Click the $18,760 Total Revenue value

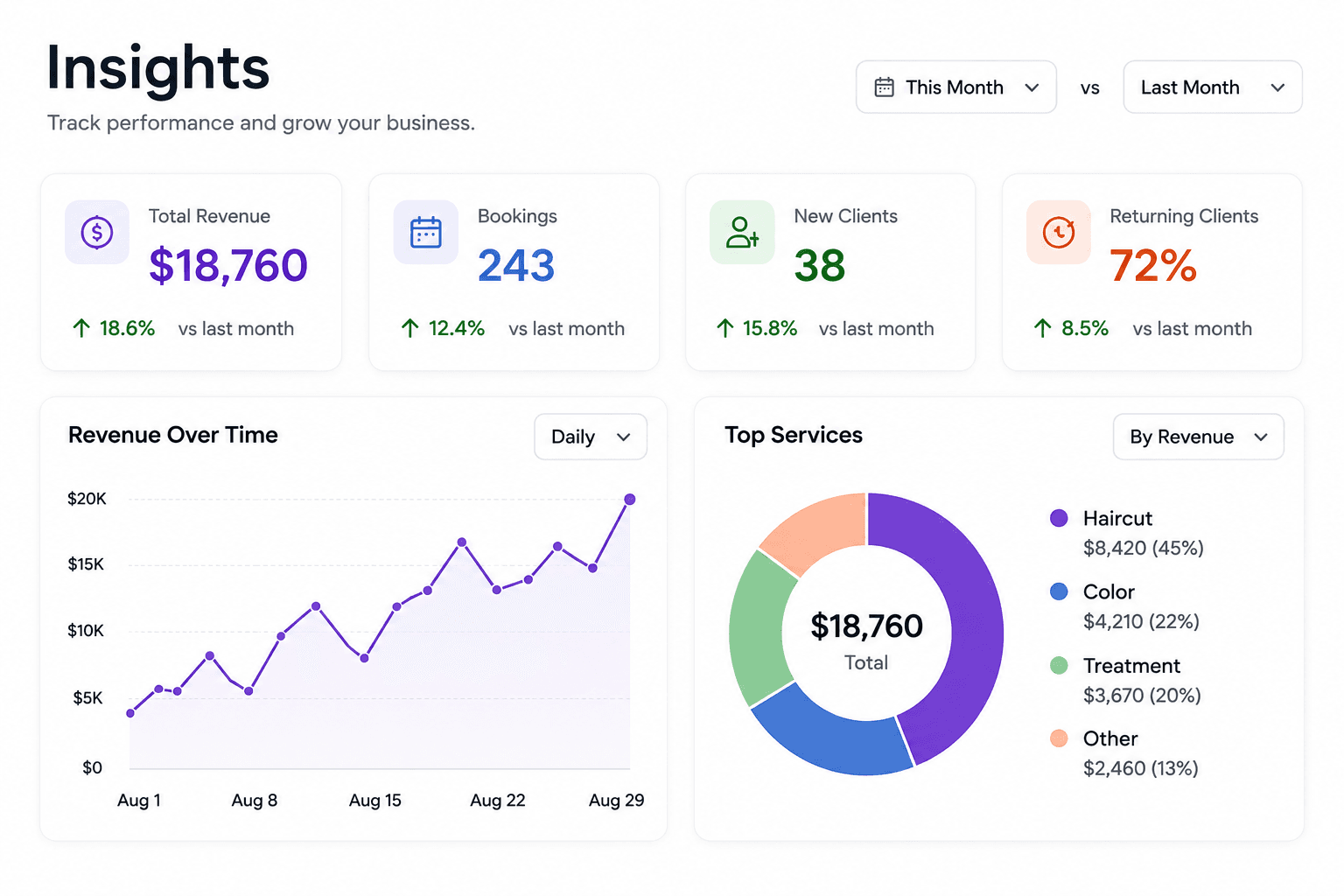(x=228, y=266)
